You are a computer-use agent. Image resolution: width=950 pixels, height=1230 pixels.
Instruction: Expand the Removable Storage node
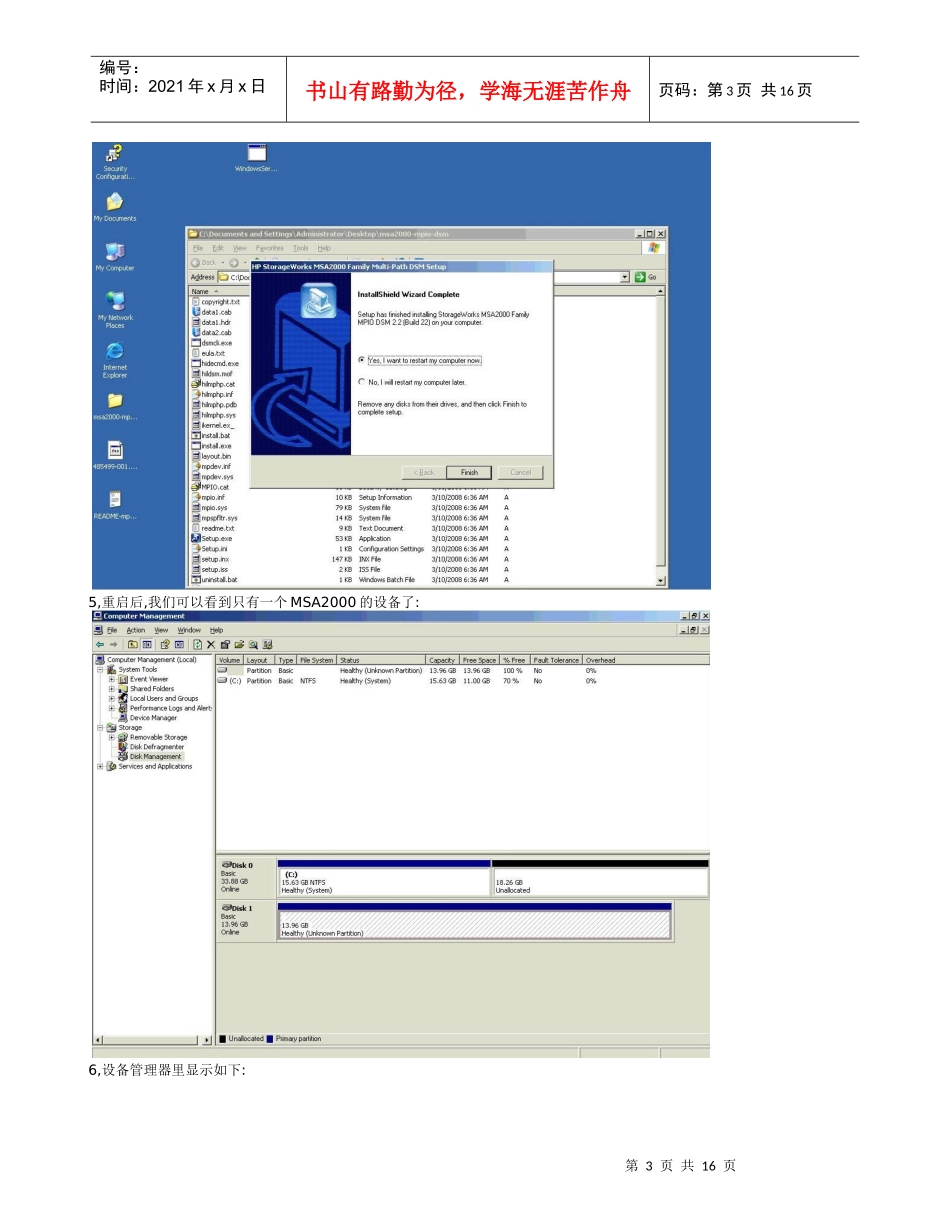pyautogui.click(x=112, y=737)
